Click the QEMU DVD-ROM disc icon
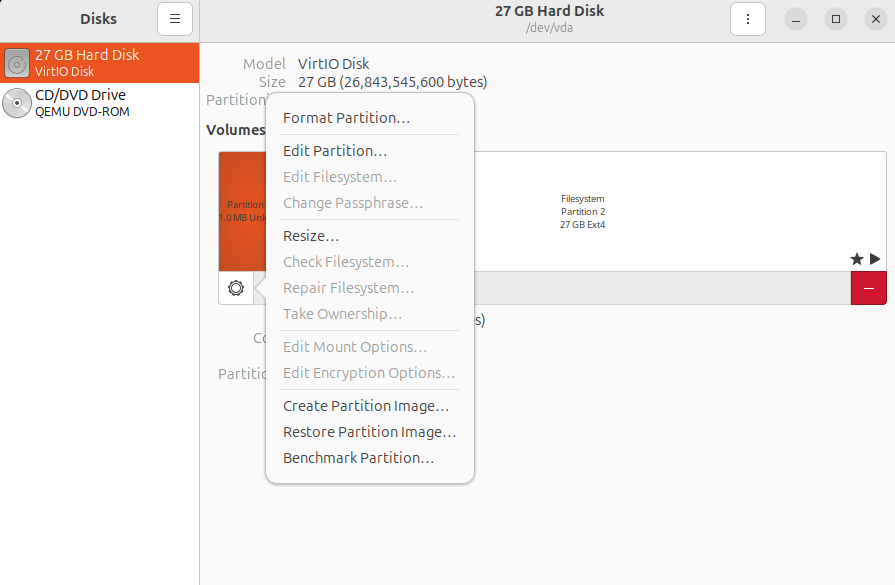Viewport: 895px width, 585px height. click(x=17, y=103)
